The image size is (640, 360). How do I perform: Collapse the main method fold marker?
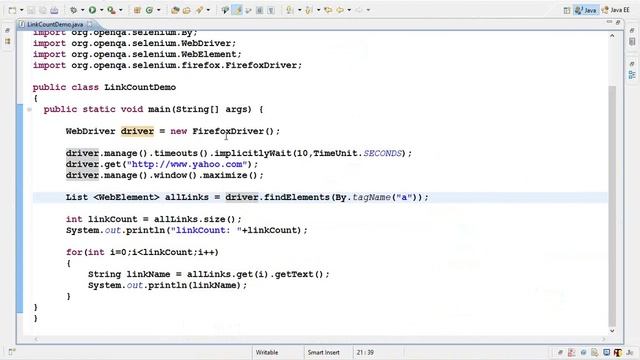(29, 109)
